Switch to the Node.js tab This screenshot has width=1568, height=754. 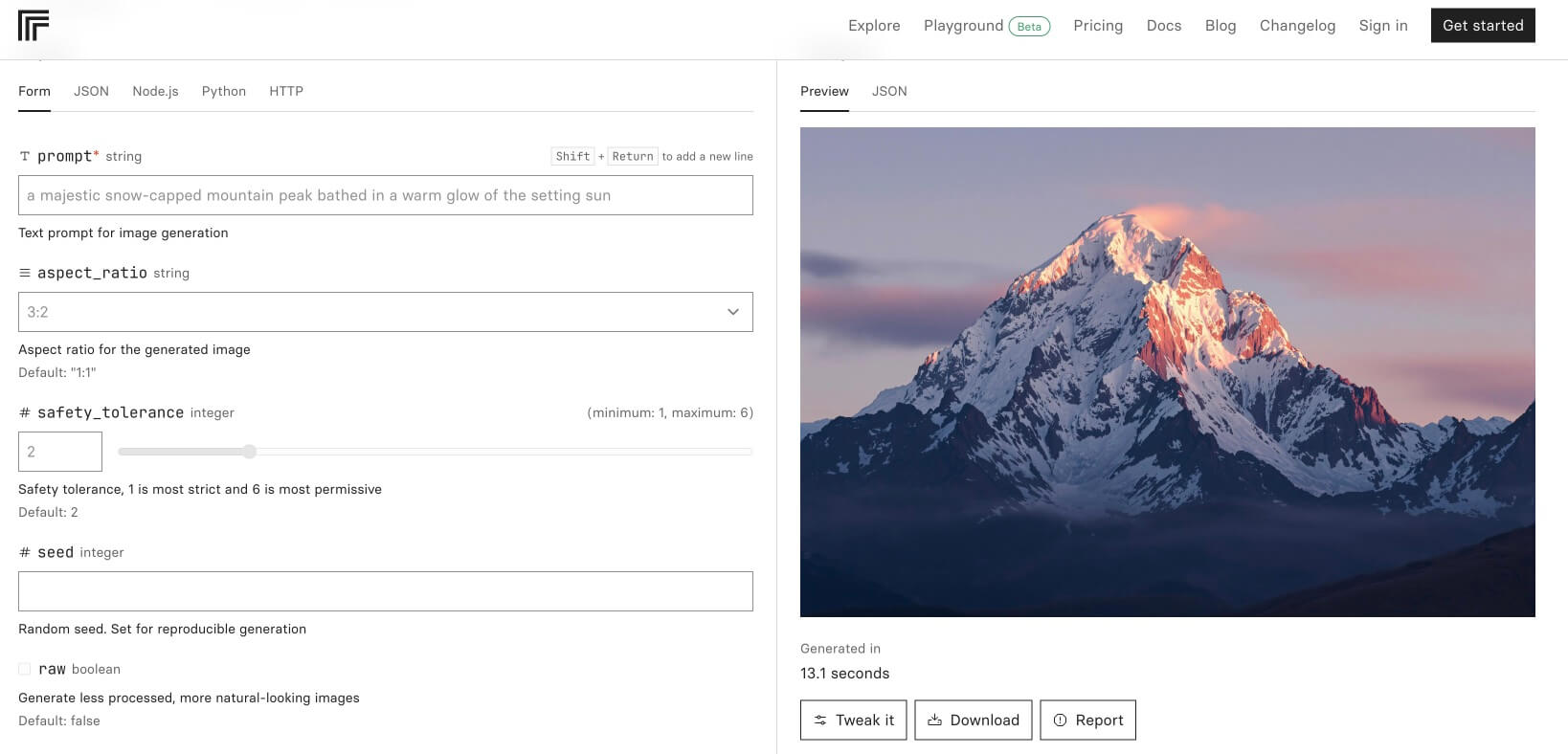pos(155,91)
